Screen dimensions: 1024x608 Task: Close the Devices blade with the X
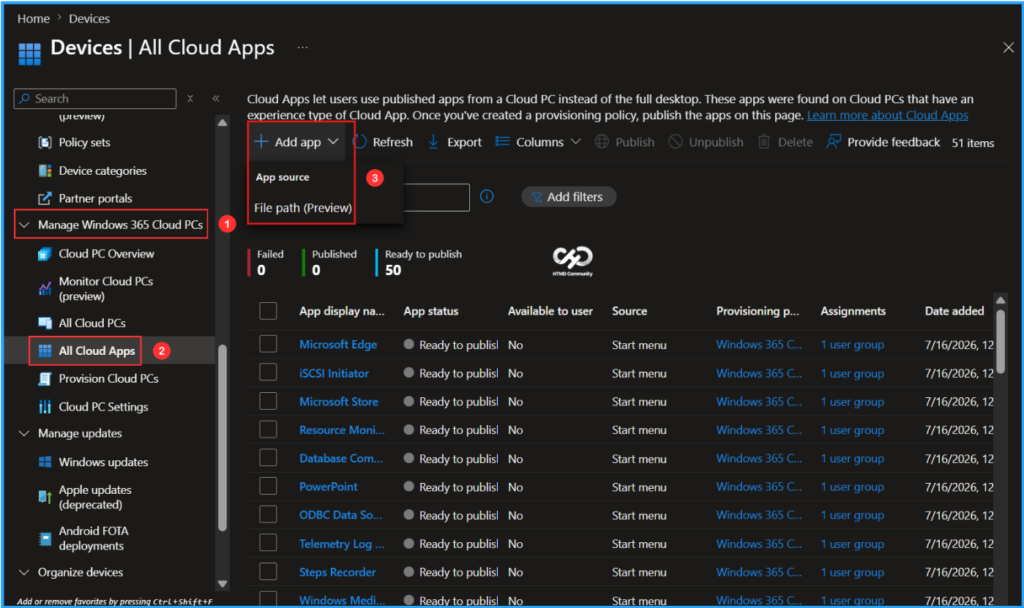[1008, 47]
